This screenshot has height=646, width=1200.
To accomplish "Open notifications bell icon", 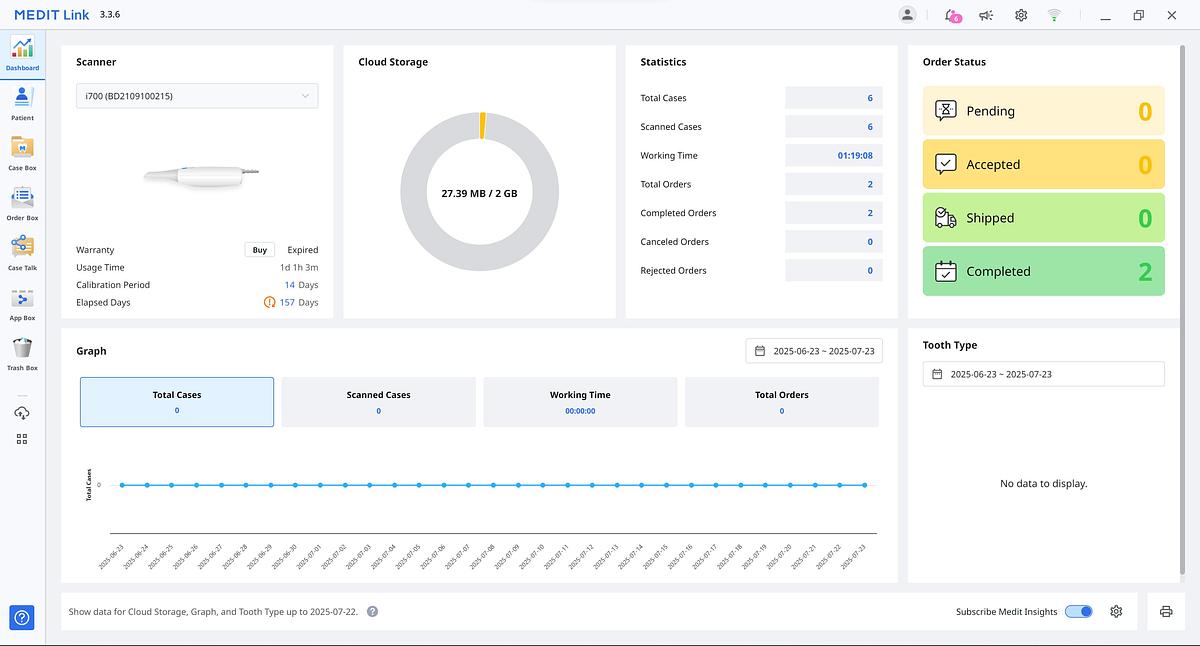I will [x=951, y=15].
